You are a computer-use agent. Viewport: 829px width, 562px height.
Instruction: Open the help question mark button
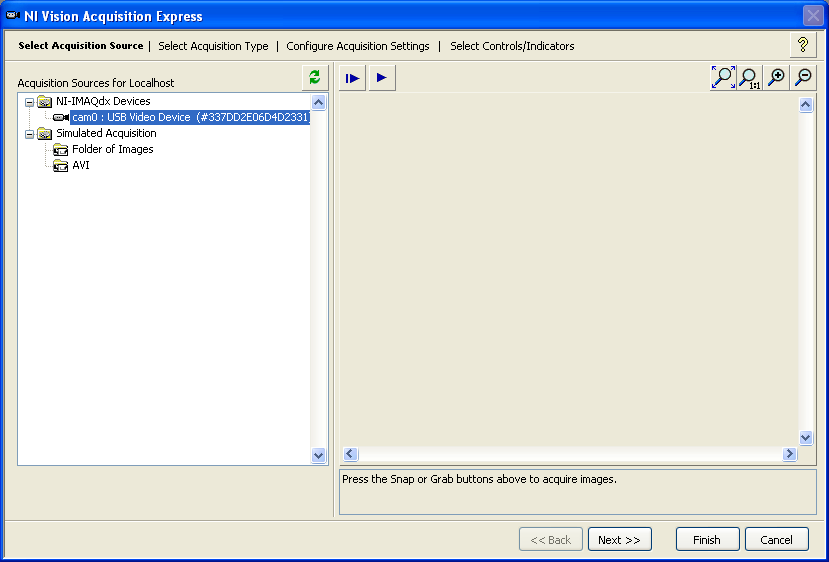pyautogui.click(x=803, y=45)
